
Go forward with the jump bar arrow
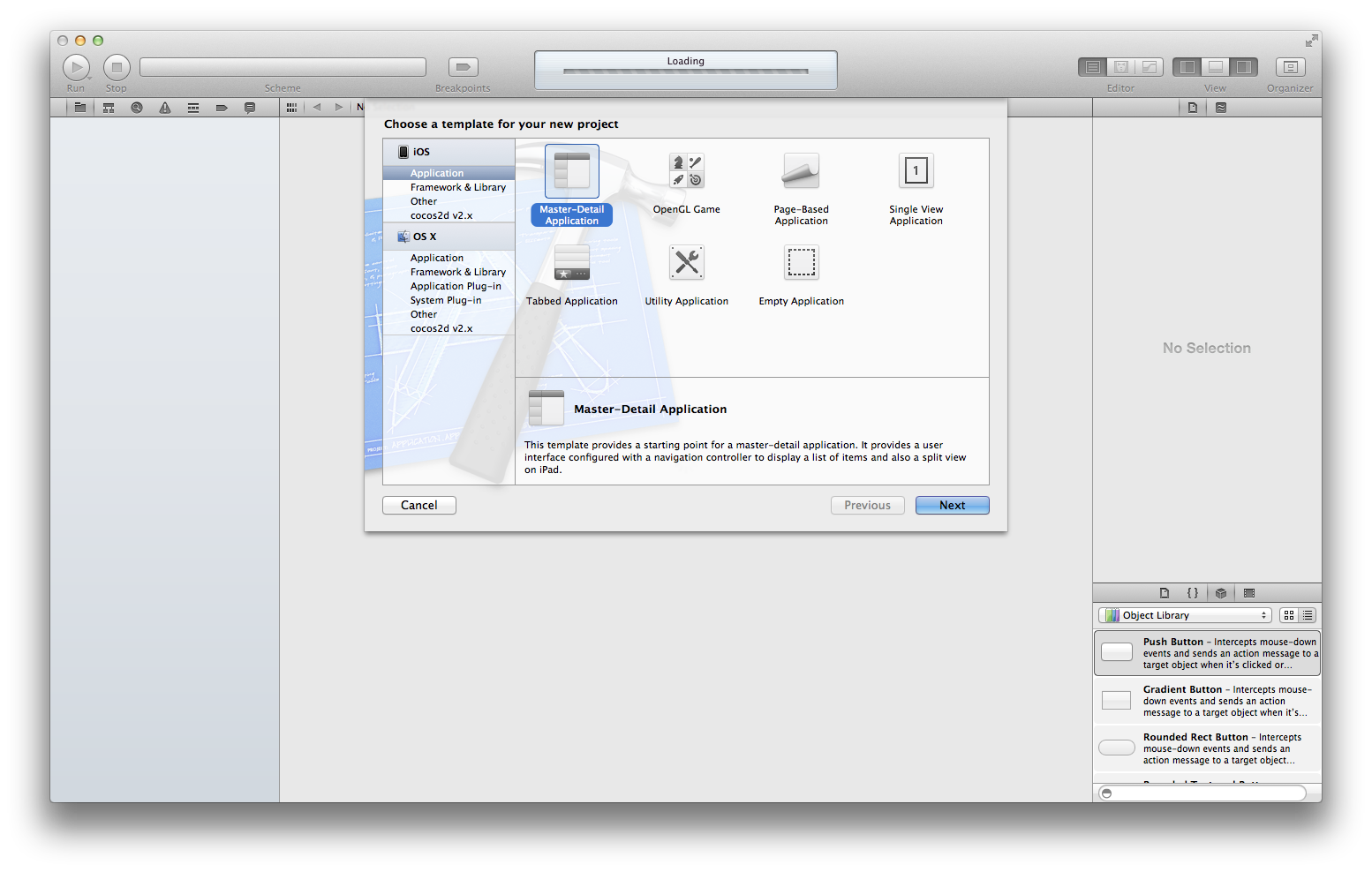[339, 108]
